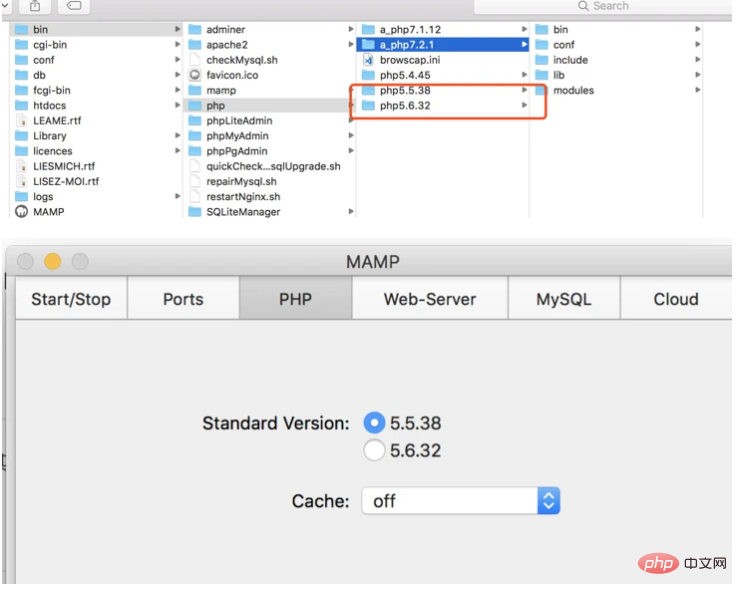Open the htdocs folder
This screenshot has height=596, width=737.
[96, 105]
